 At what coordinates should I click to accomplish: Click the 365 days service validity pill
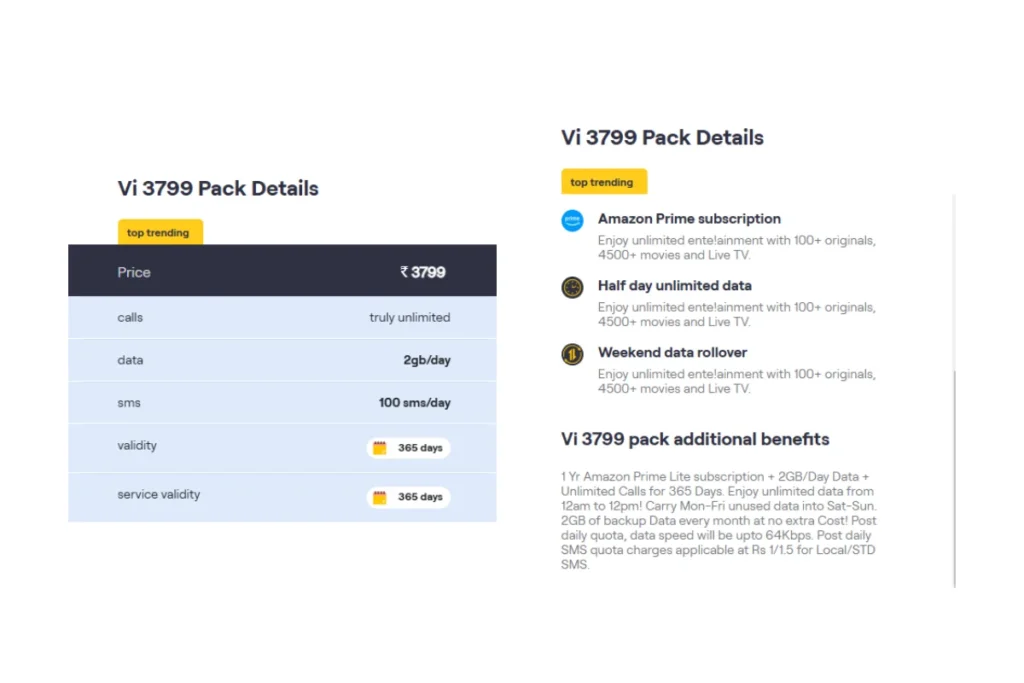pos(408,497)
